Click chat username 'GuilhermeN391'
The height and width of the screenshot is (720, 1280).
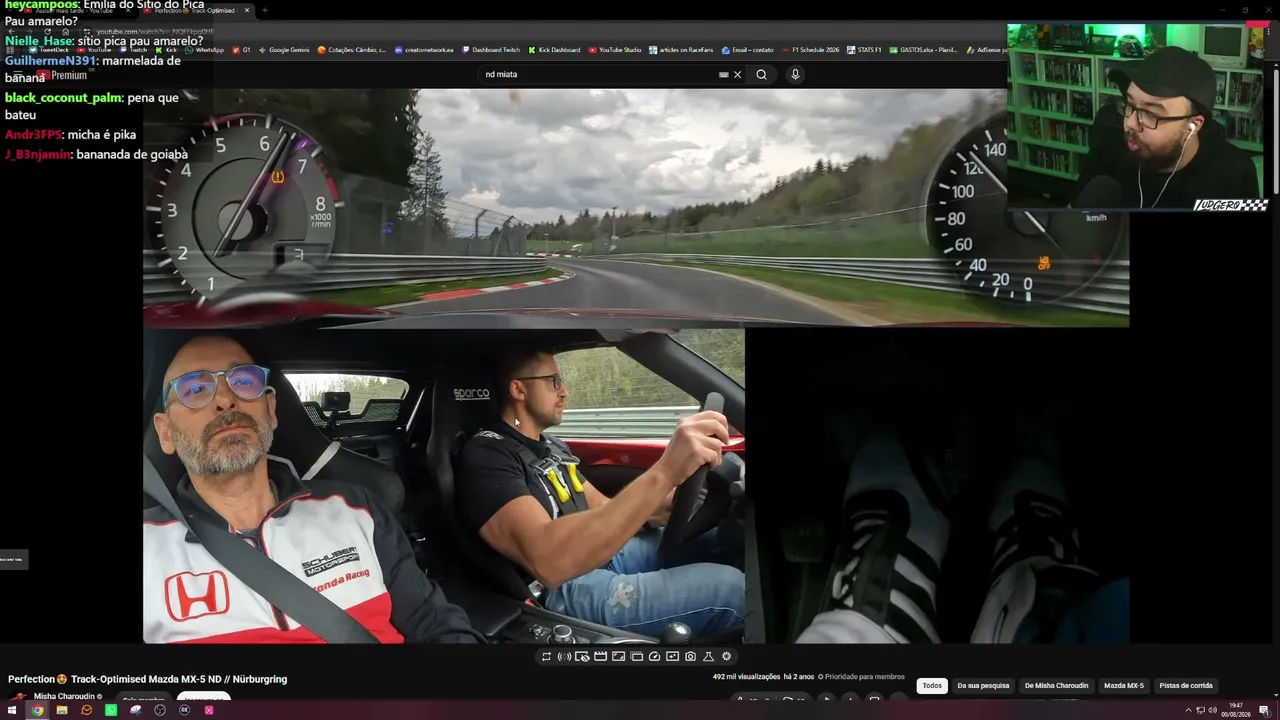point(50,61)
